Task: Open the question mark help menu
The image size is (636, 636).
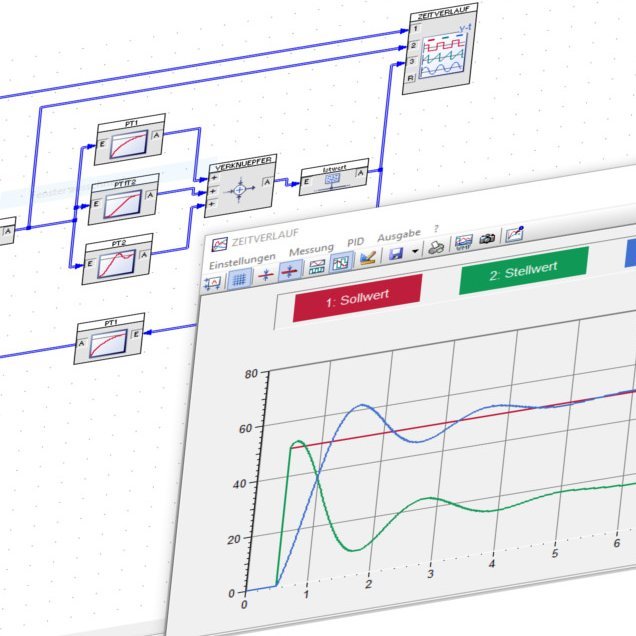Action: tap(436, 228)
